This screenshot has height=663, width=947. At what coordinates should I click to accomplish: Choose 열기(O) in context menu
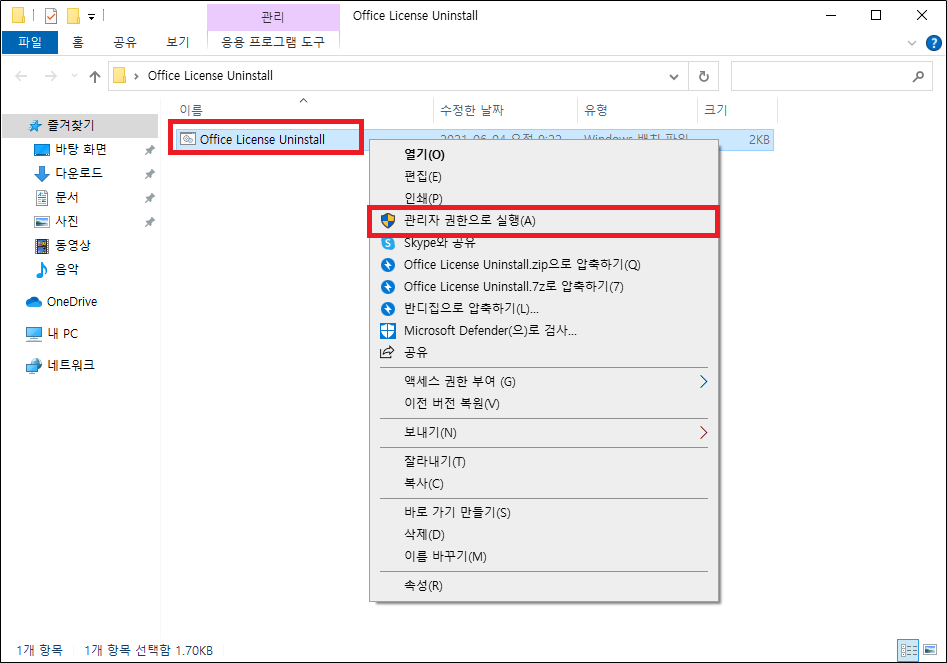point(544,155)
